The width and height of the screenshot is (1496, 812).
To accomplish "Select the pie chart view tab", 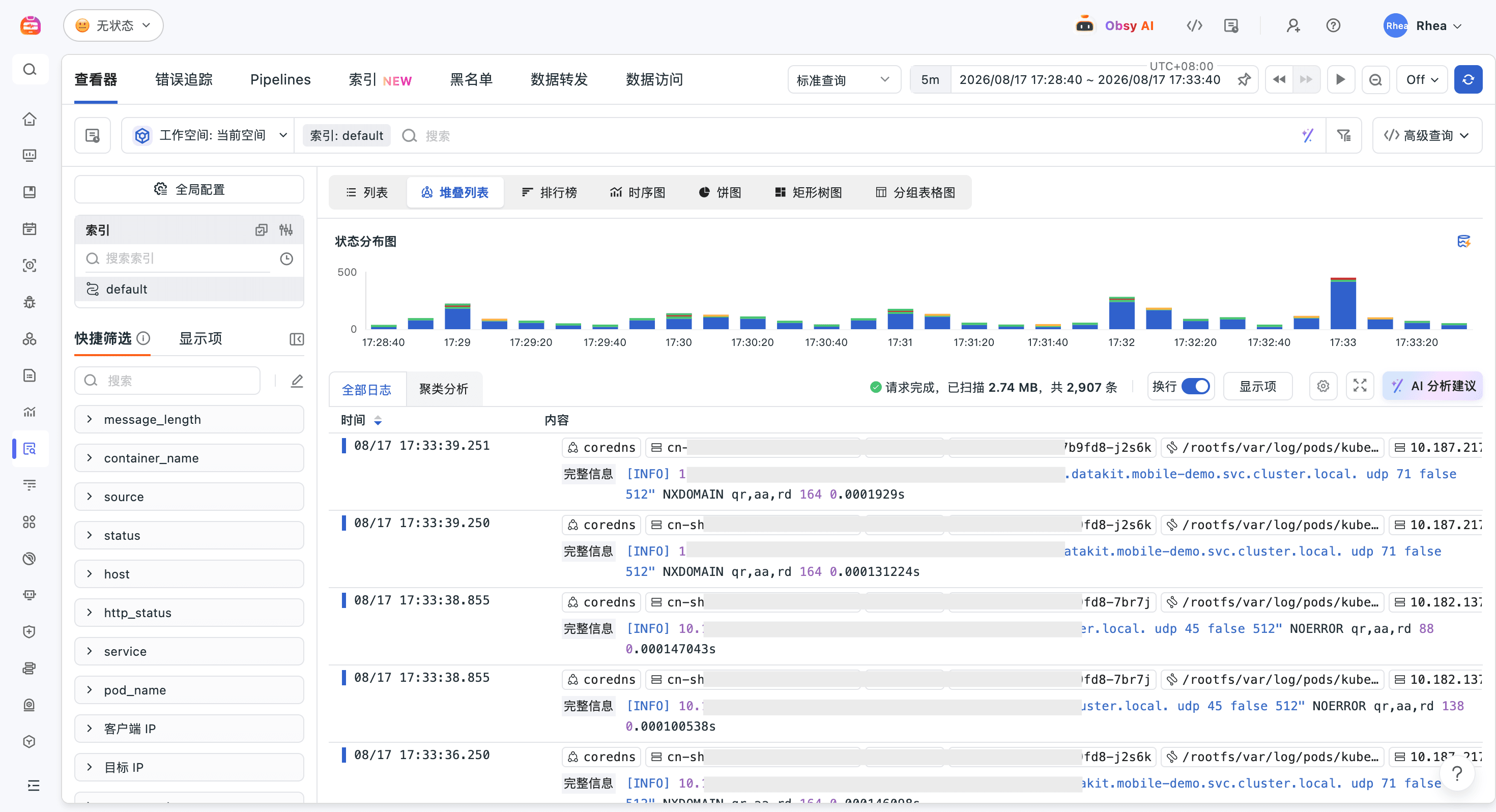I will (x=720, y=192).
